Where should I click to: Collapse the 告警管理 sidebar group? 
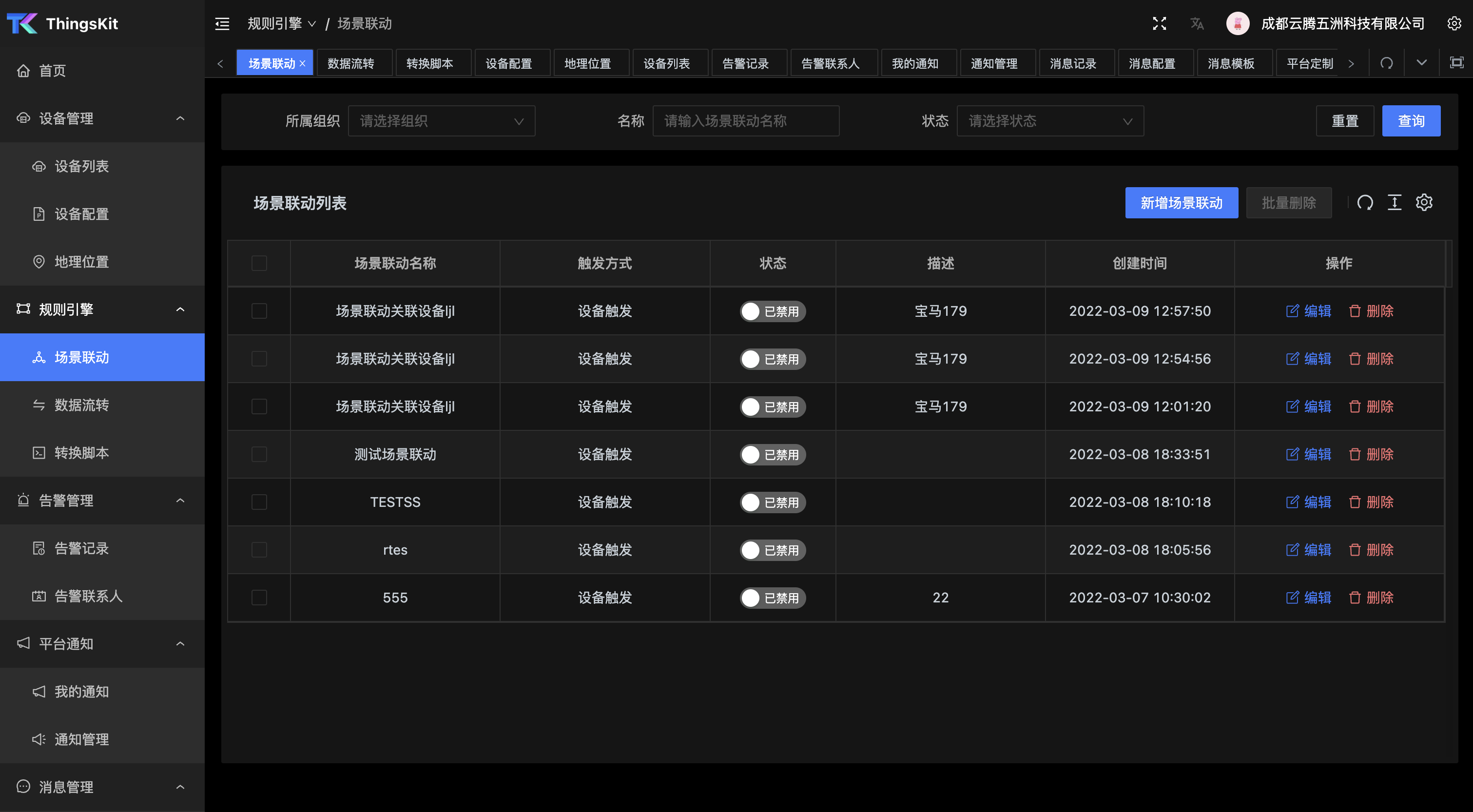[x=102, y=501]
